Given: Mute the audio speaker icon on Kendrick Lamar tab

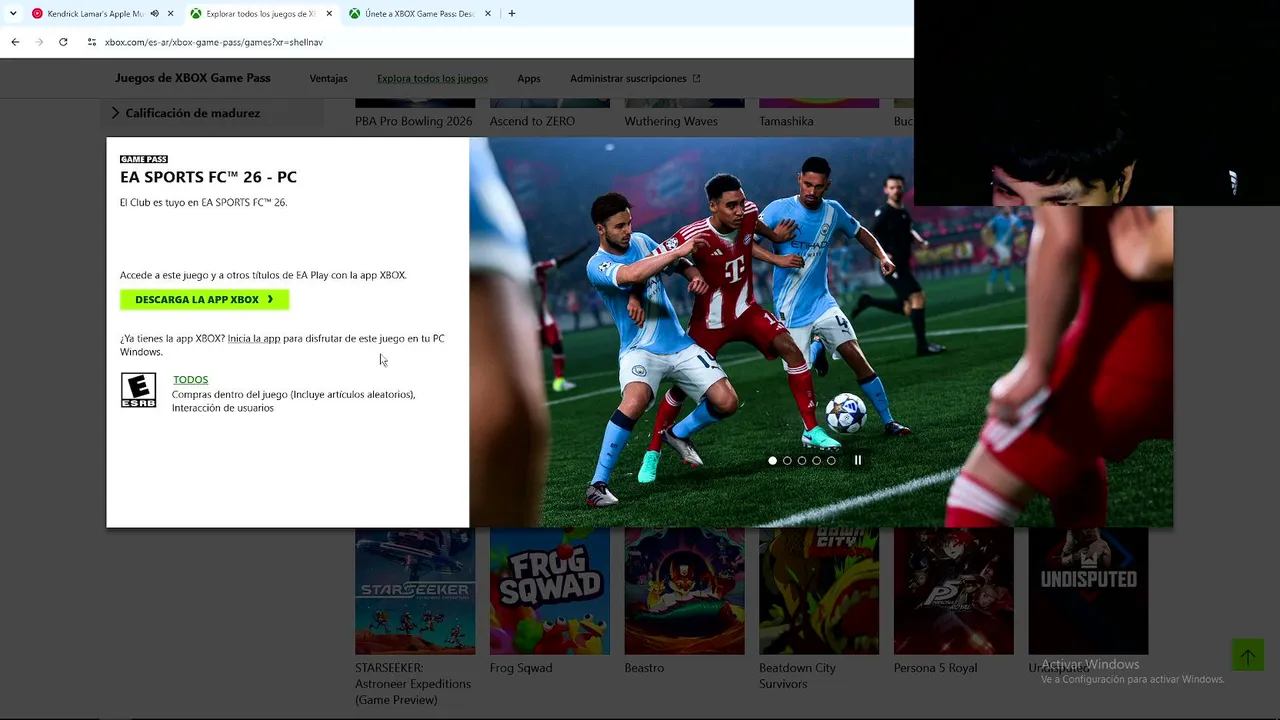Looking at the screenshot, I should (155, 14).
